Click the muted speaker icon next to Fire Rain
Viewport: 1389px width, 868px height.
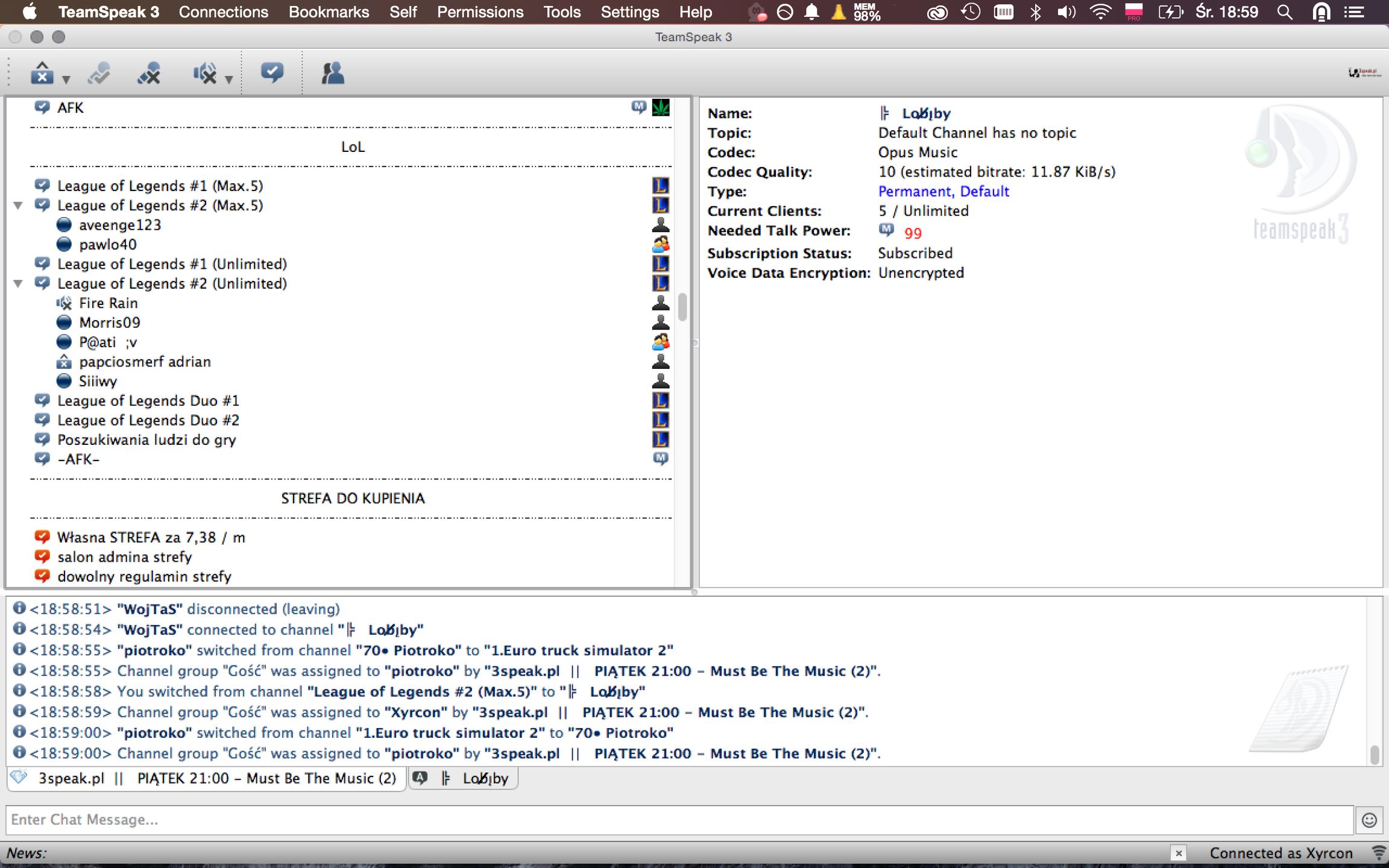pos(65,303)
